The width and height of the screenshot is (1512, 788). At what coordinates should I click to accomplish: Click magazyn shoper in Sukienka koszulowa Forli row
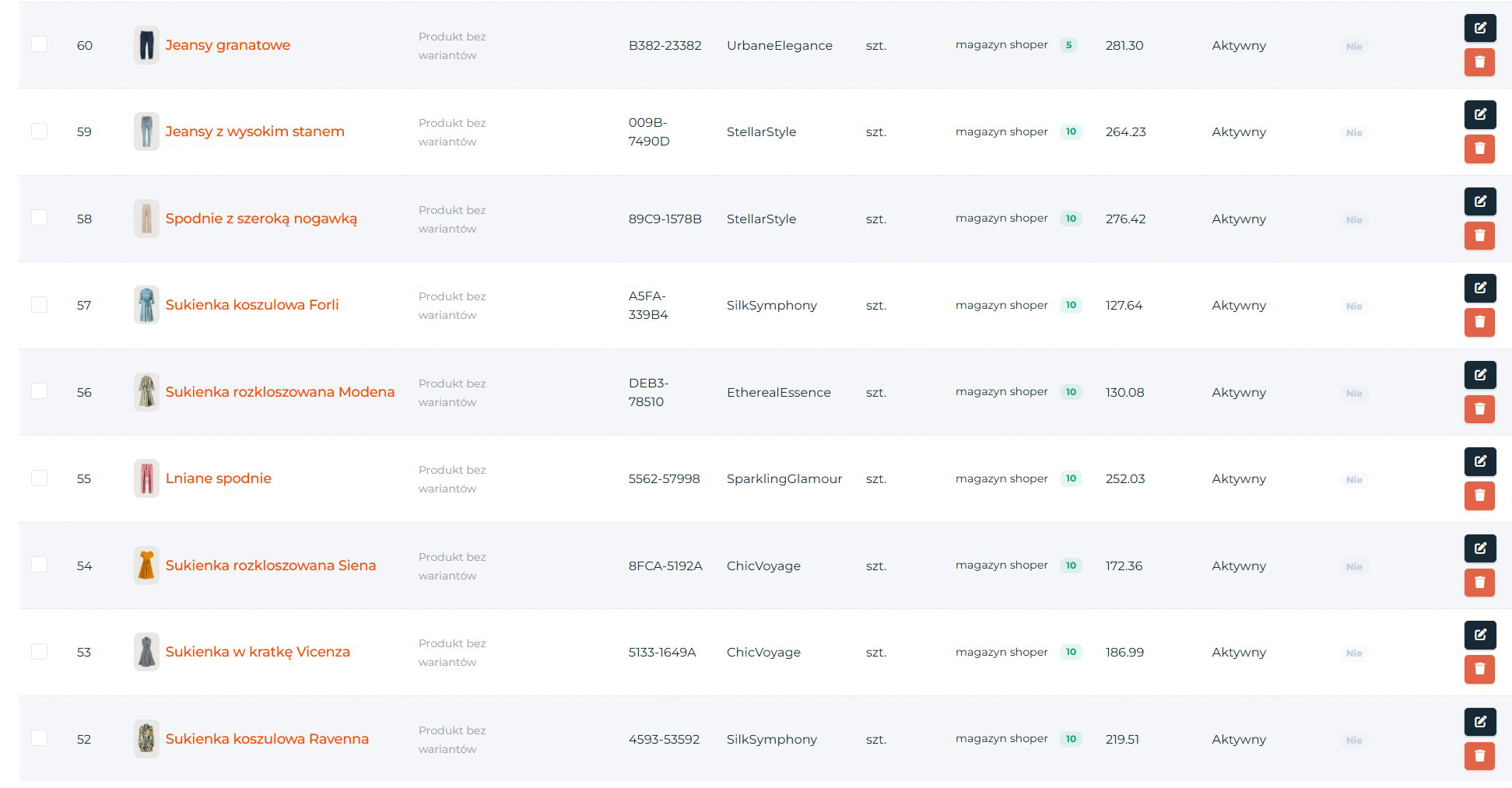point(1002,305)
